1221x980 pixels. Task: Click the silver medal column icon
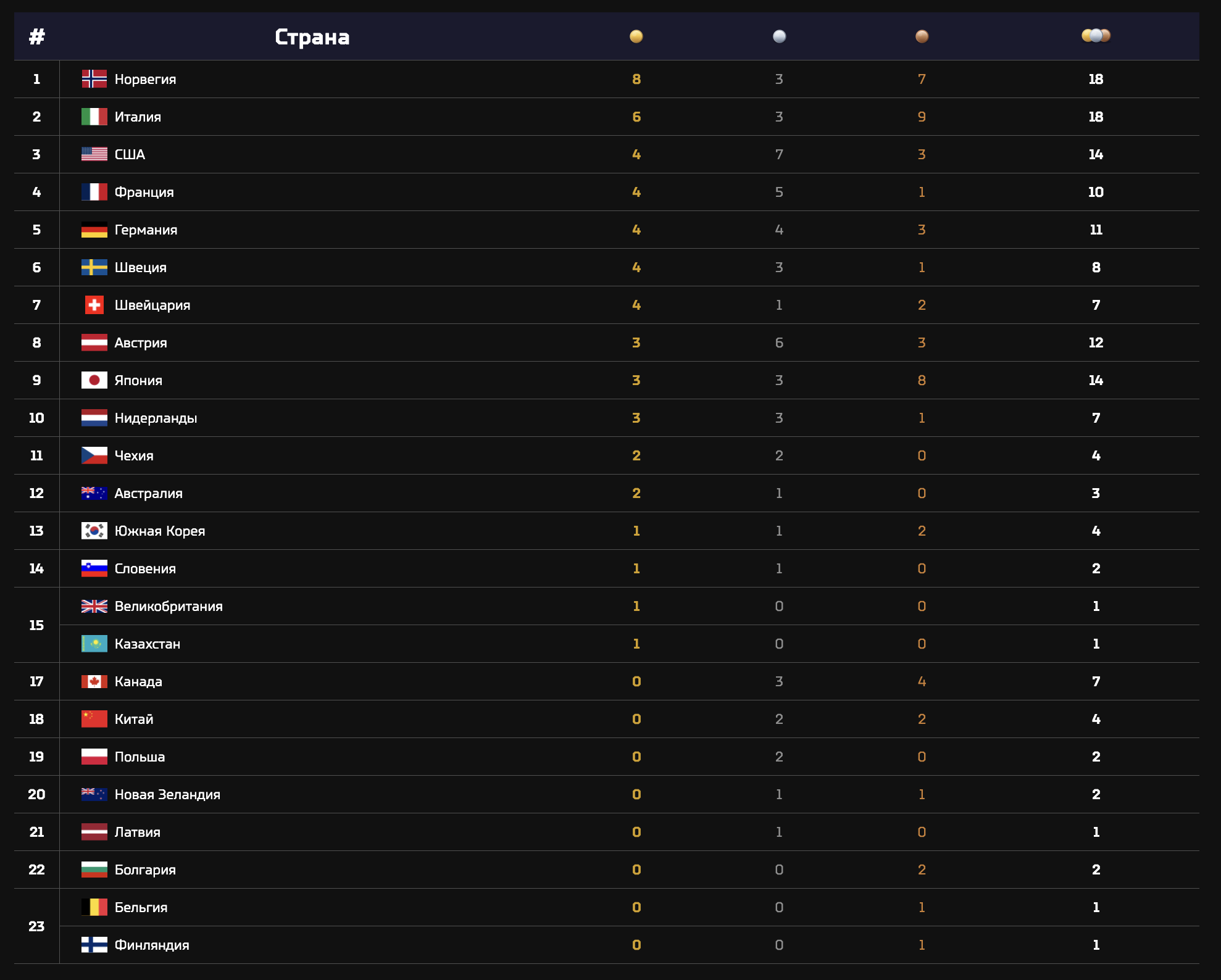(x=779, y=36)
